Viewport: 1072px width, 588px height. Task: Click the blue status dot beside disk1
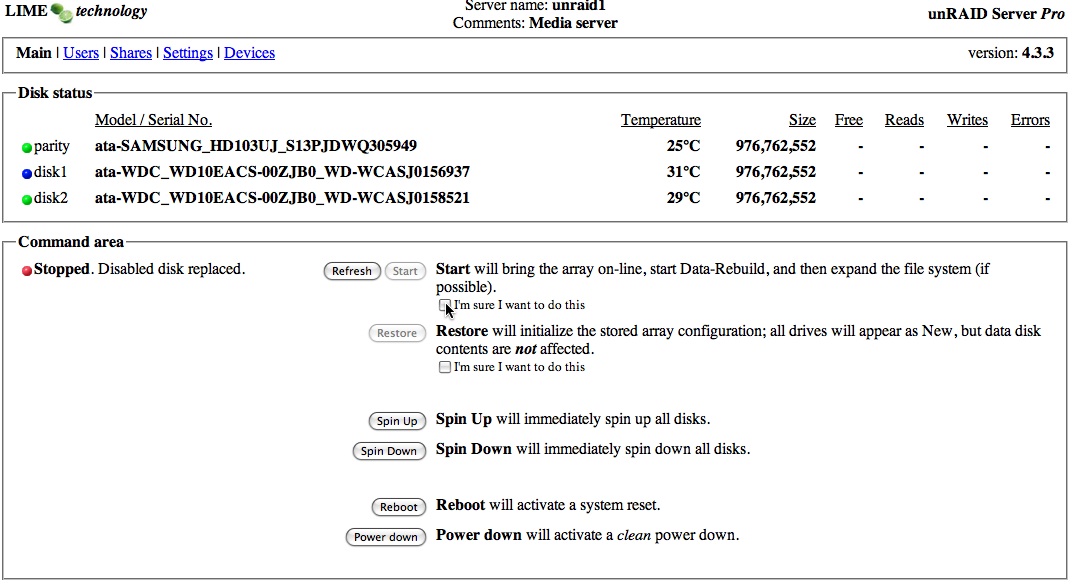click(27, 174)
